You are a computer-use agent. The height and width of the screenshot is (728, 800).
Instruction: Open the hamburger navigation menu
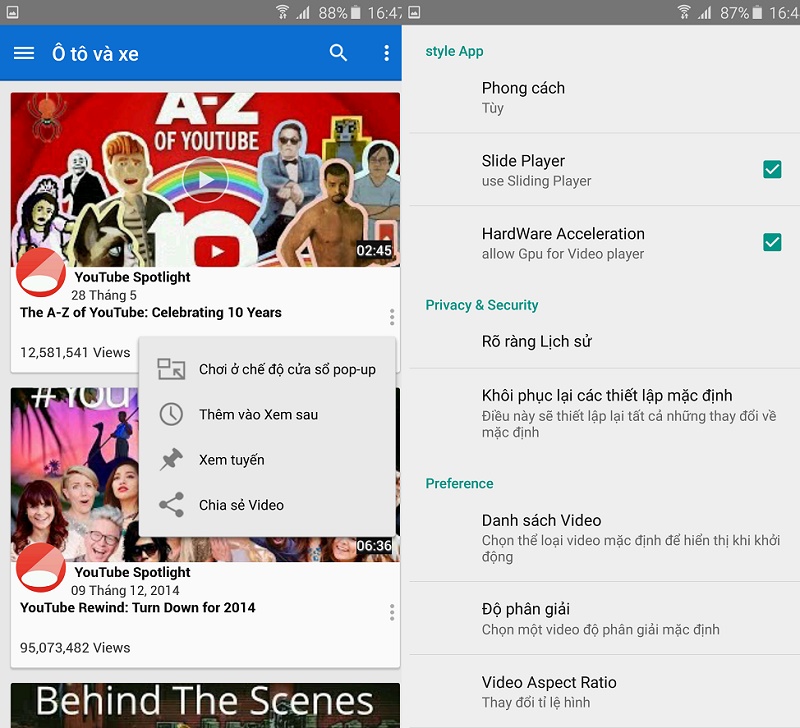pyautogui.click(x=24, y=53)
